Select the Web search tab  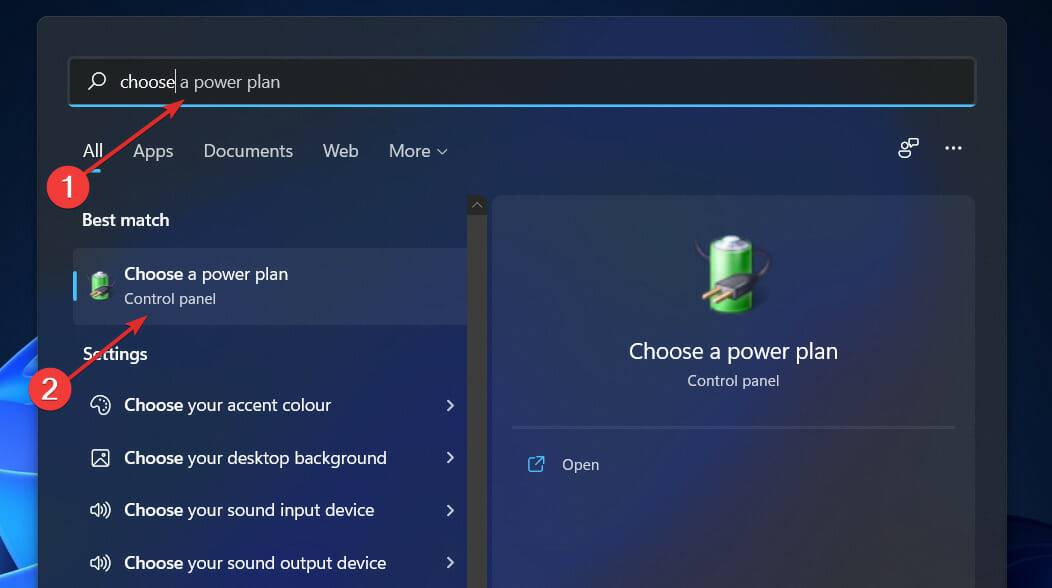tap(340, 150)
